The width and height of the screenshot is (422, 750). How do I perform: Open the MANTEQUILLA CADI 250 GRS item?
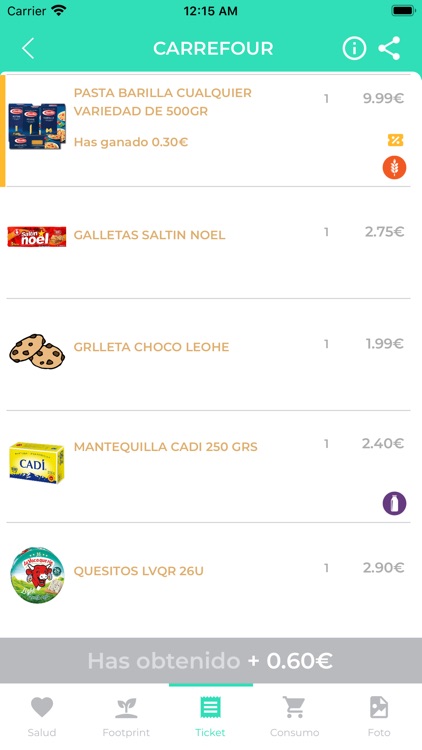208,466
